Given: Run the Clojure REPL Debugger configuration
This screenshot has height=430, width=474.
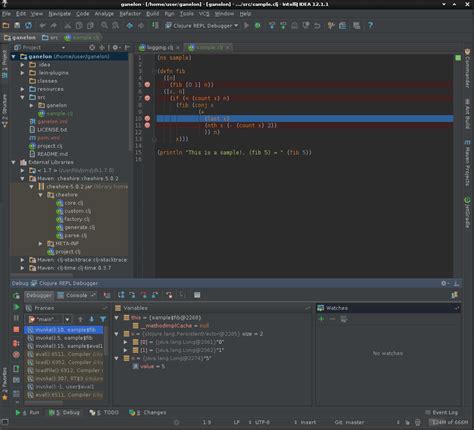Looking at the screenshot, I should click(x=247, y=25).
